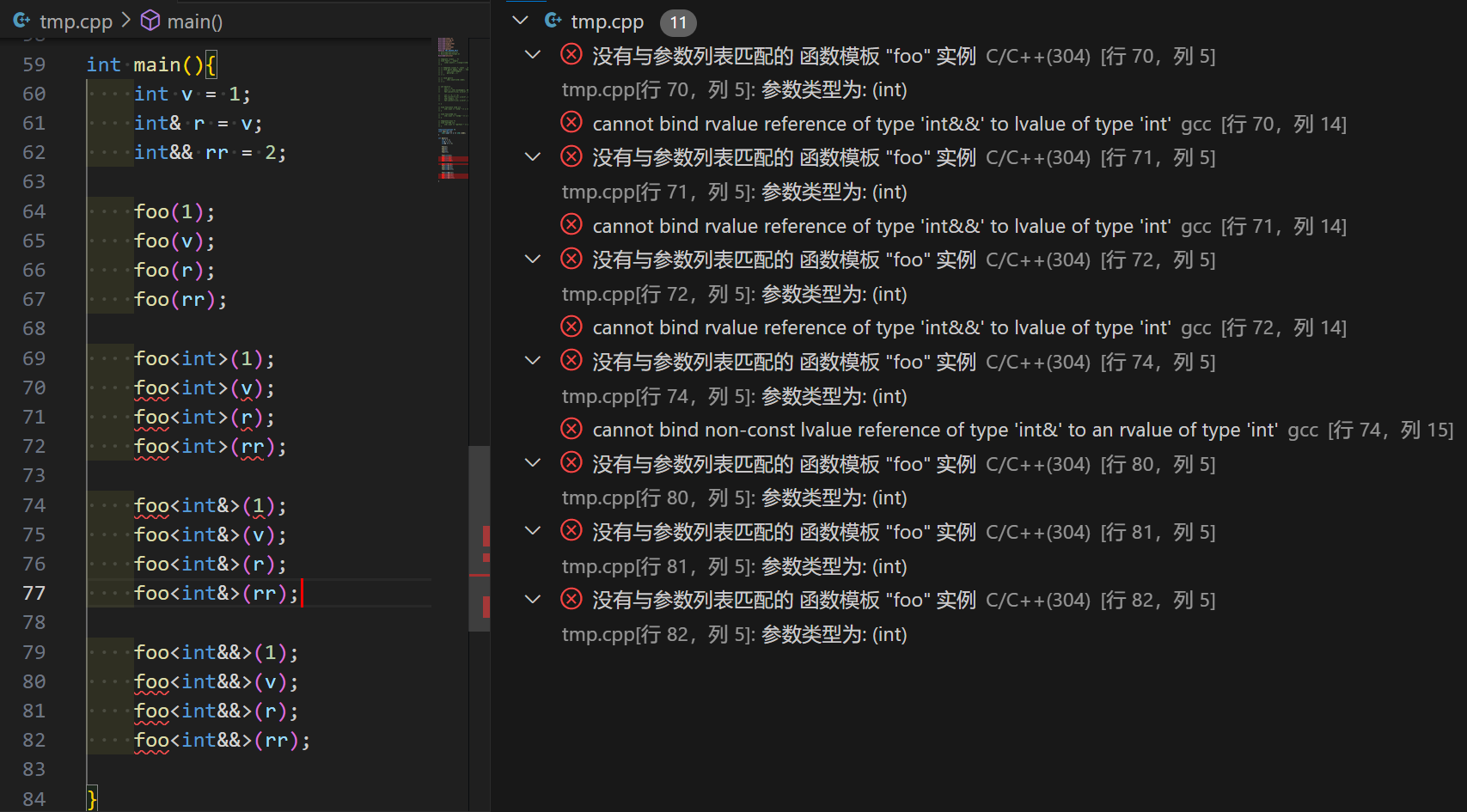This screenshot has width=1467, height=812.
Task: Click error icon of gcc row 74 col 15 entry
Action: pos(572,429)
